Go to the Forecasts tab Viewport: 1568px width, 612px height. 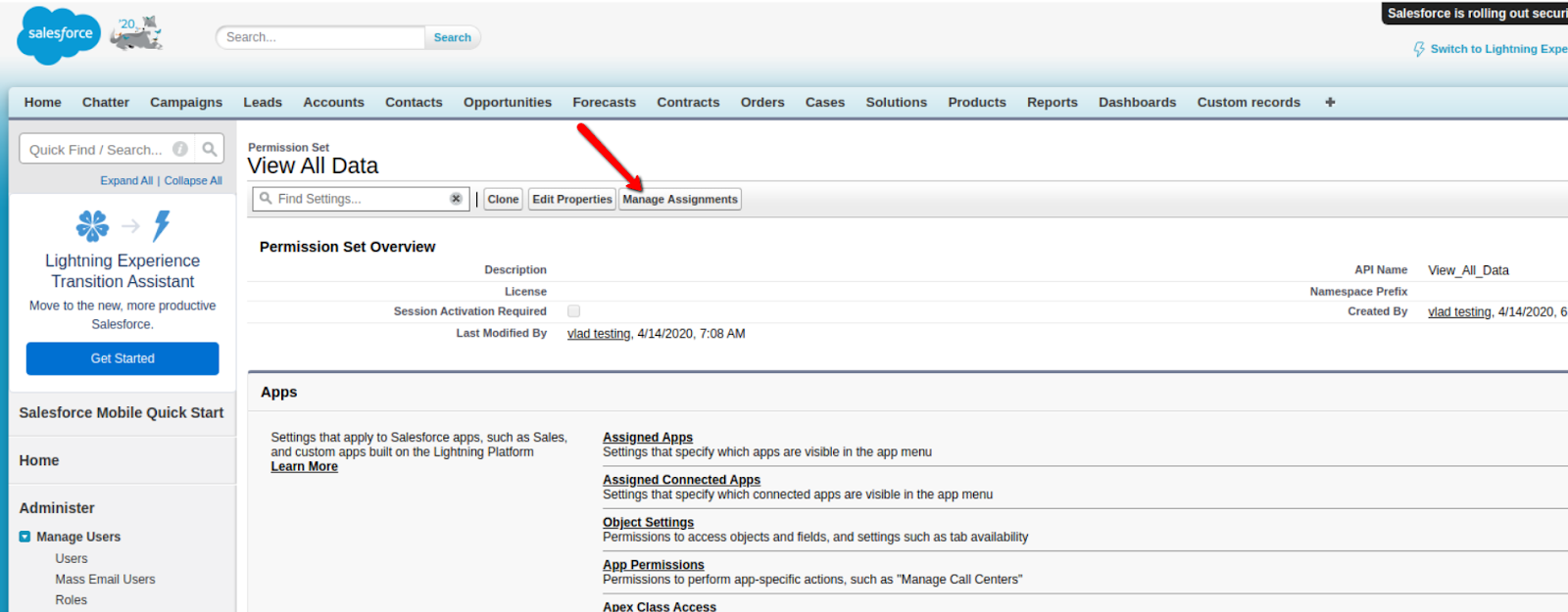pos(604,102)
